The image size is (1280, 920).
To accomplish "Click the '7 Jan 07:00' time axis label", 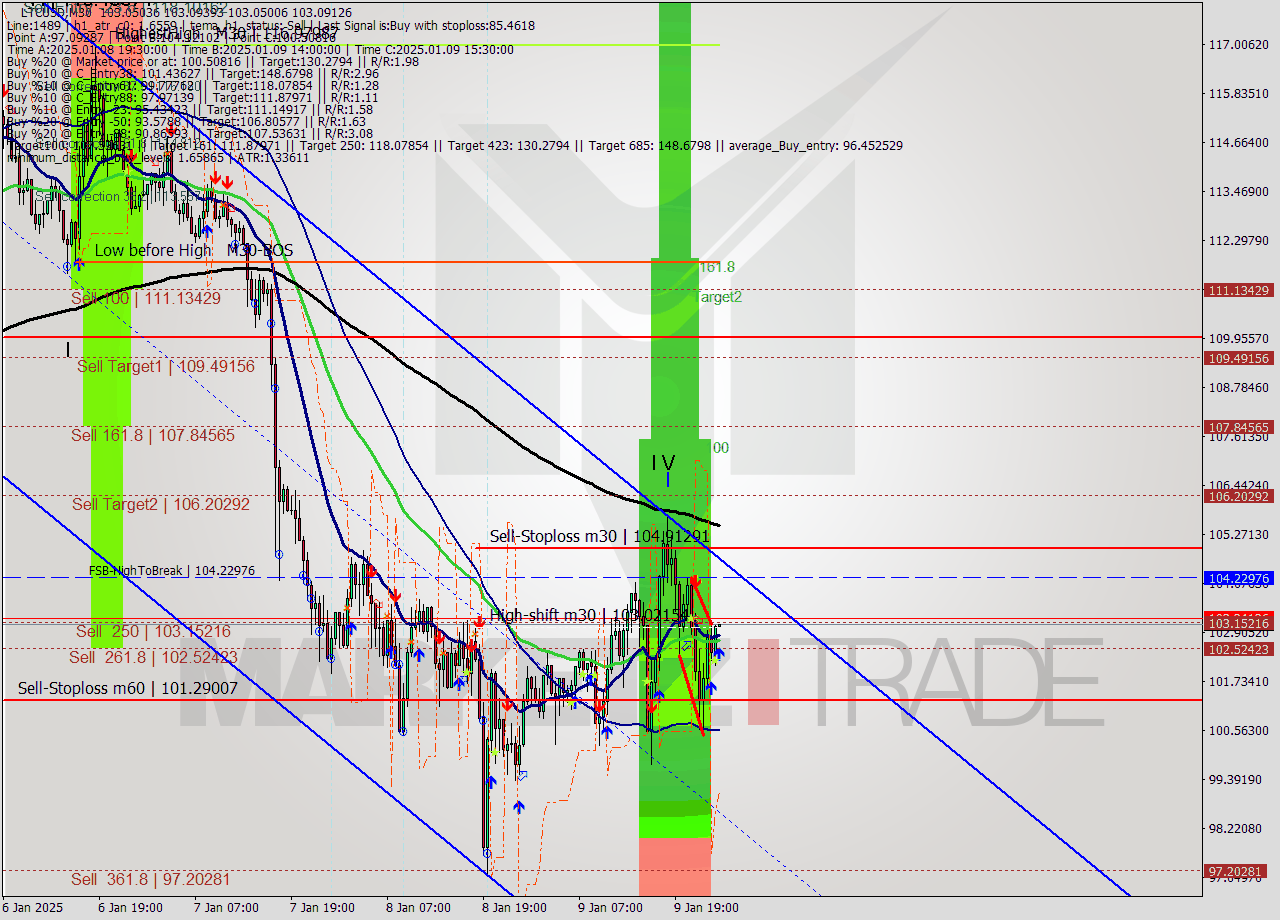I will click(x=227, y=908).
